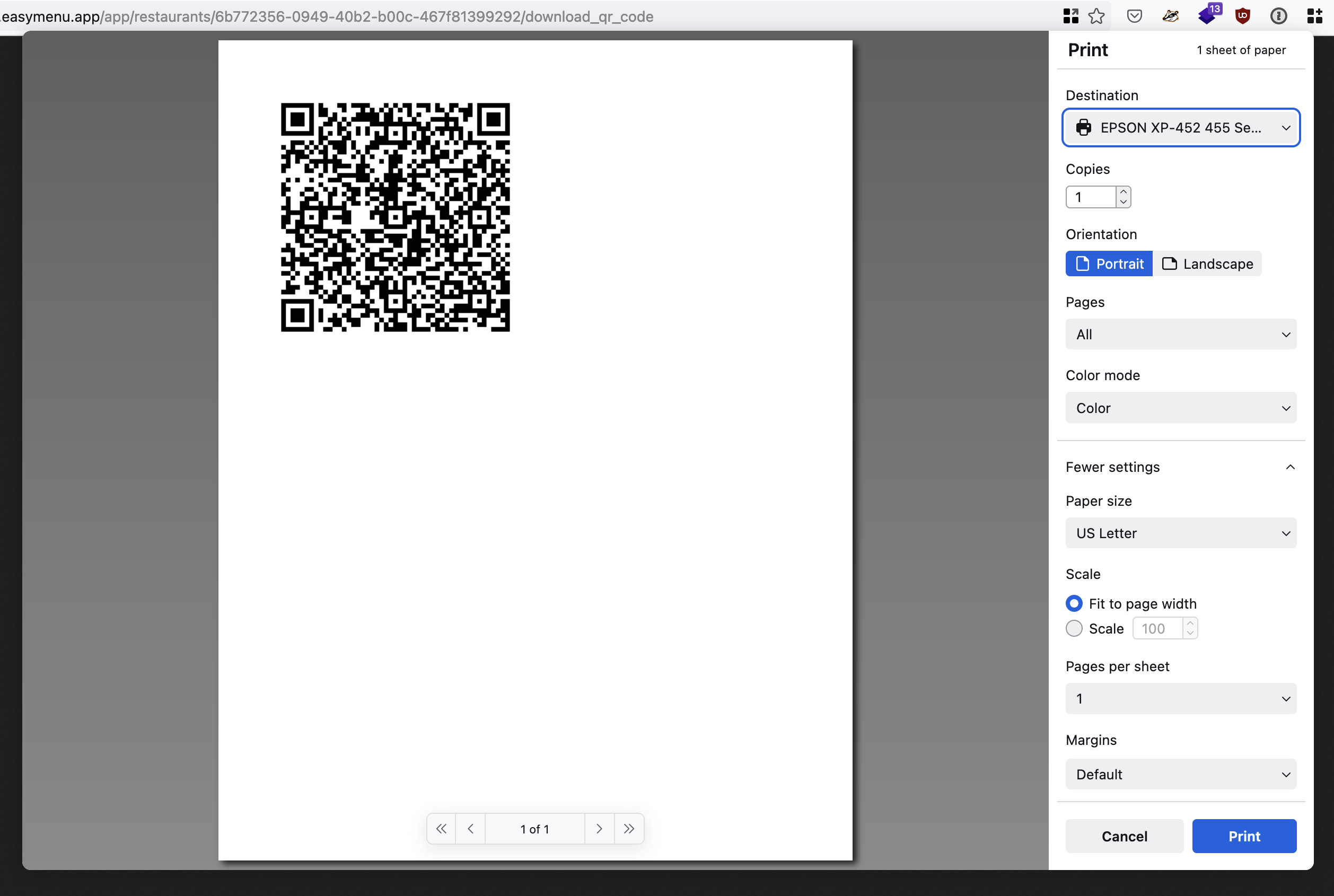This screenshot has height=896, width=1334.
Task: Open the Margins dropdown
Action: tap(1181, 774)
